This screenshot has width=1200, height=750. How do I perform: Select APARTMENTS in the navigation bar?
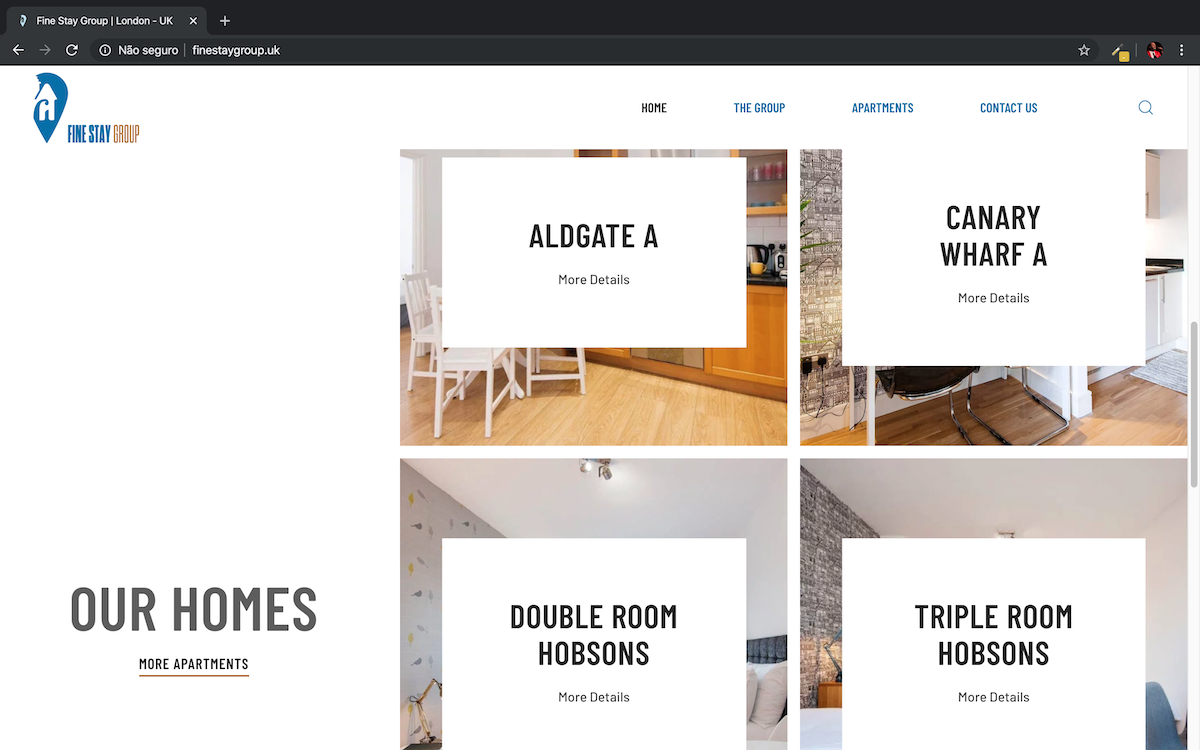pos(882,108)
